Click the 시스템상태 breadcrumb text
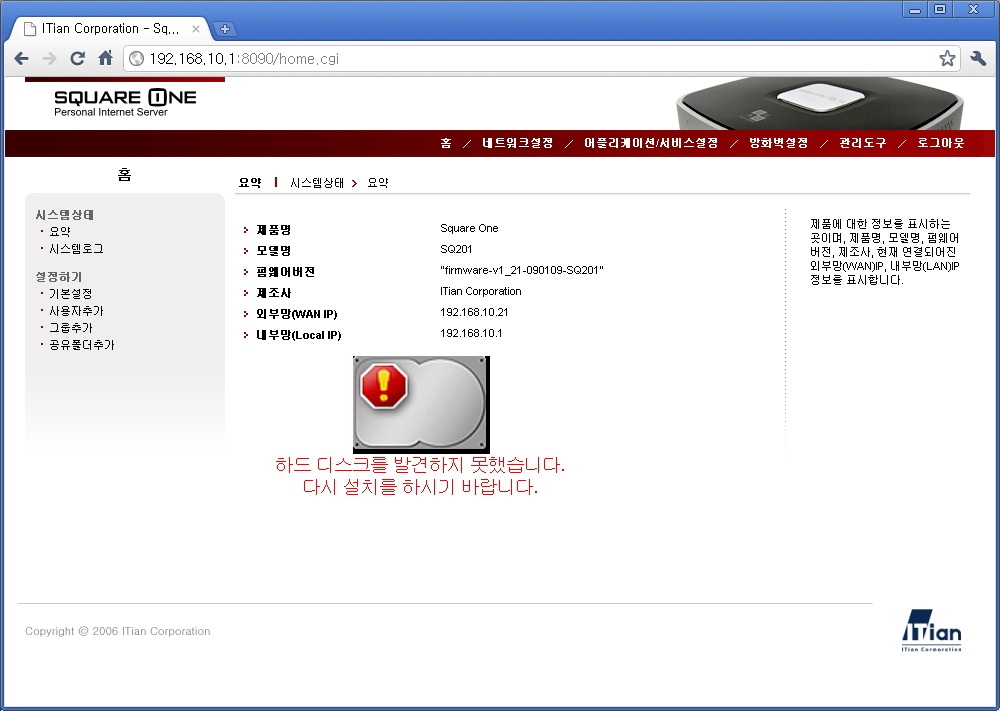The image size is (1000, 711). (316, 183)
